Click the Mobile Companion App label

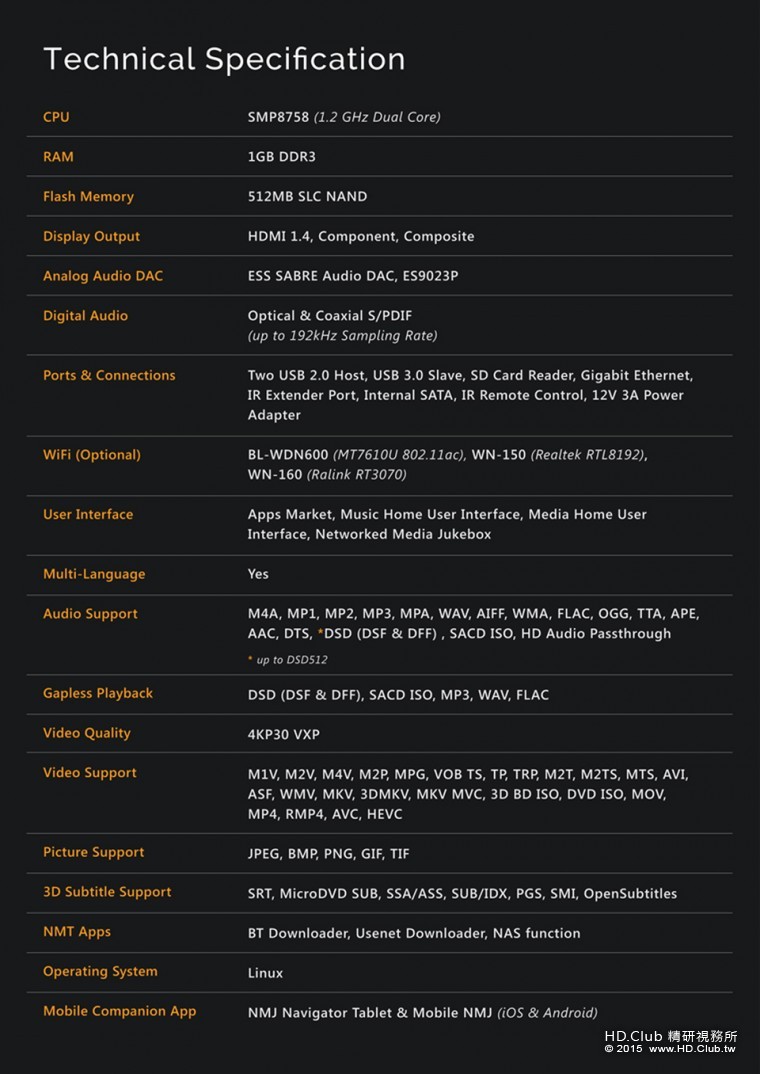point(119,1011)
